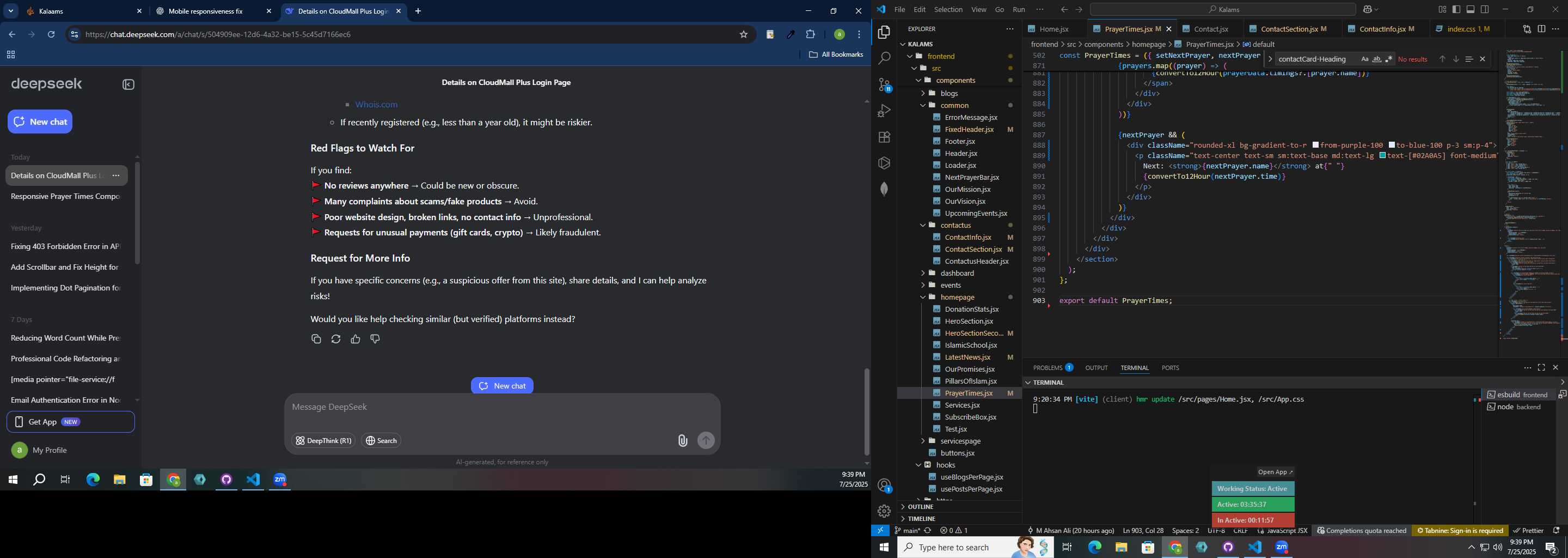Toggle VS Code primary side bar layout

coord(1456,10)
